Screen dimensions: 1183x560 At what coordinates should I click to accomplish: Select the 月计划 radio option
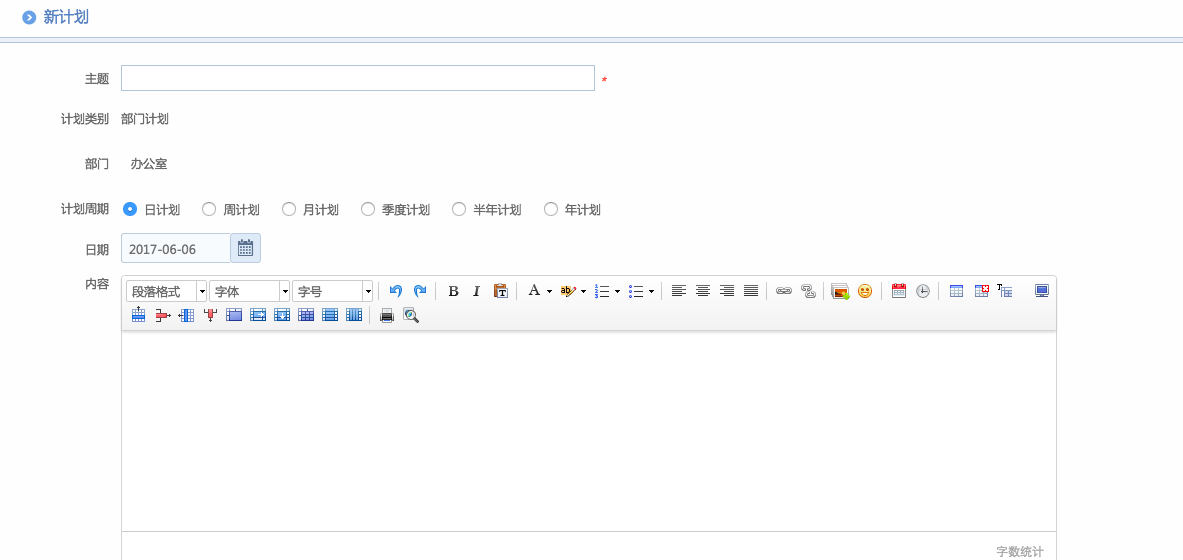[x=289, y=209]
